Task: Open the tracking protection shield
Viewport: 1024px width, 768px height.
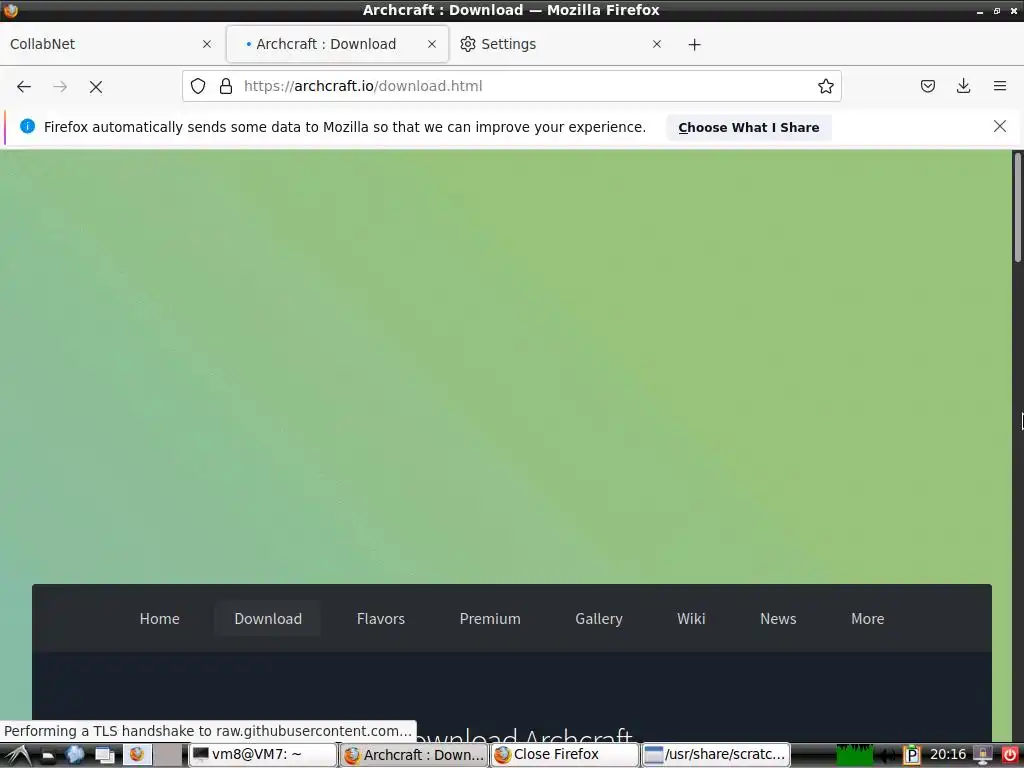Action: (x=198, y=86)
